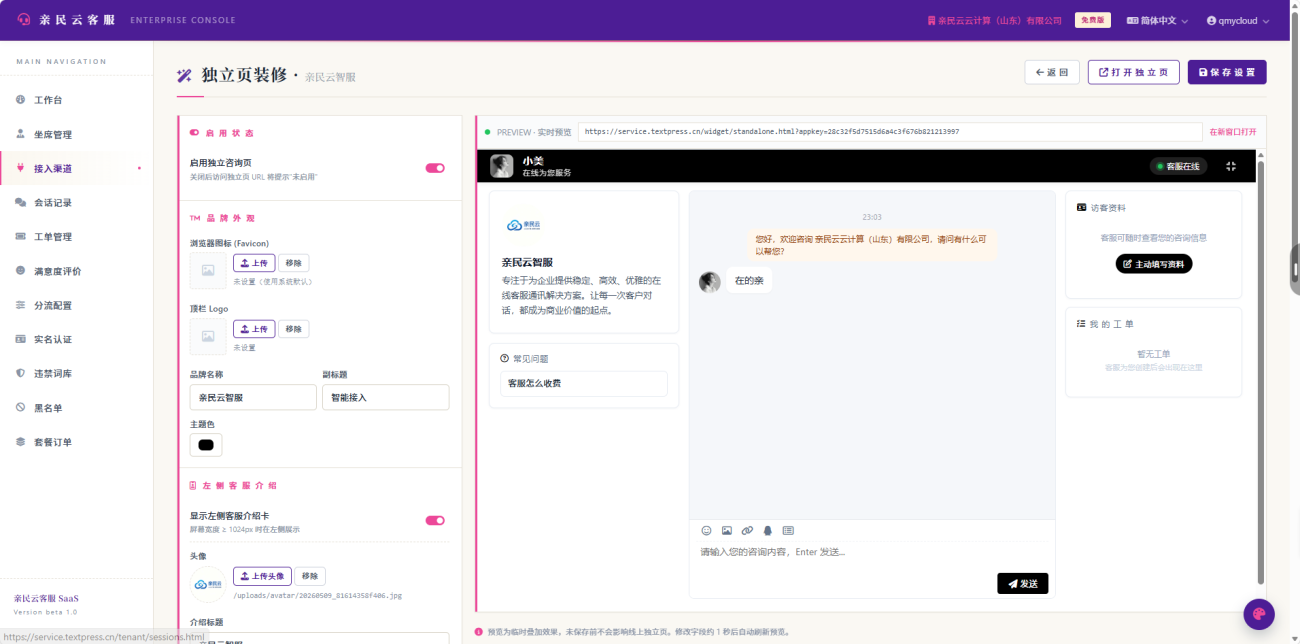The image size is (1300, 644).
Task: Click the 分流配置 sliders icon
Action: (x=20, y=305)
